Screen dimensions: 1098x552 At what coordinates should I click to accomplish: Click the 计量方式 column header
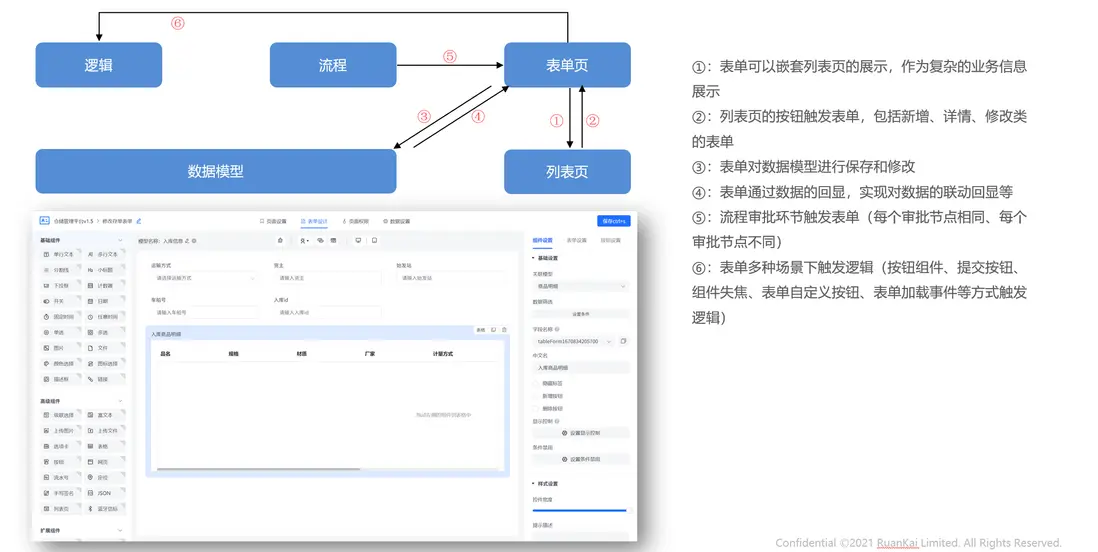[443, 354]
